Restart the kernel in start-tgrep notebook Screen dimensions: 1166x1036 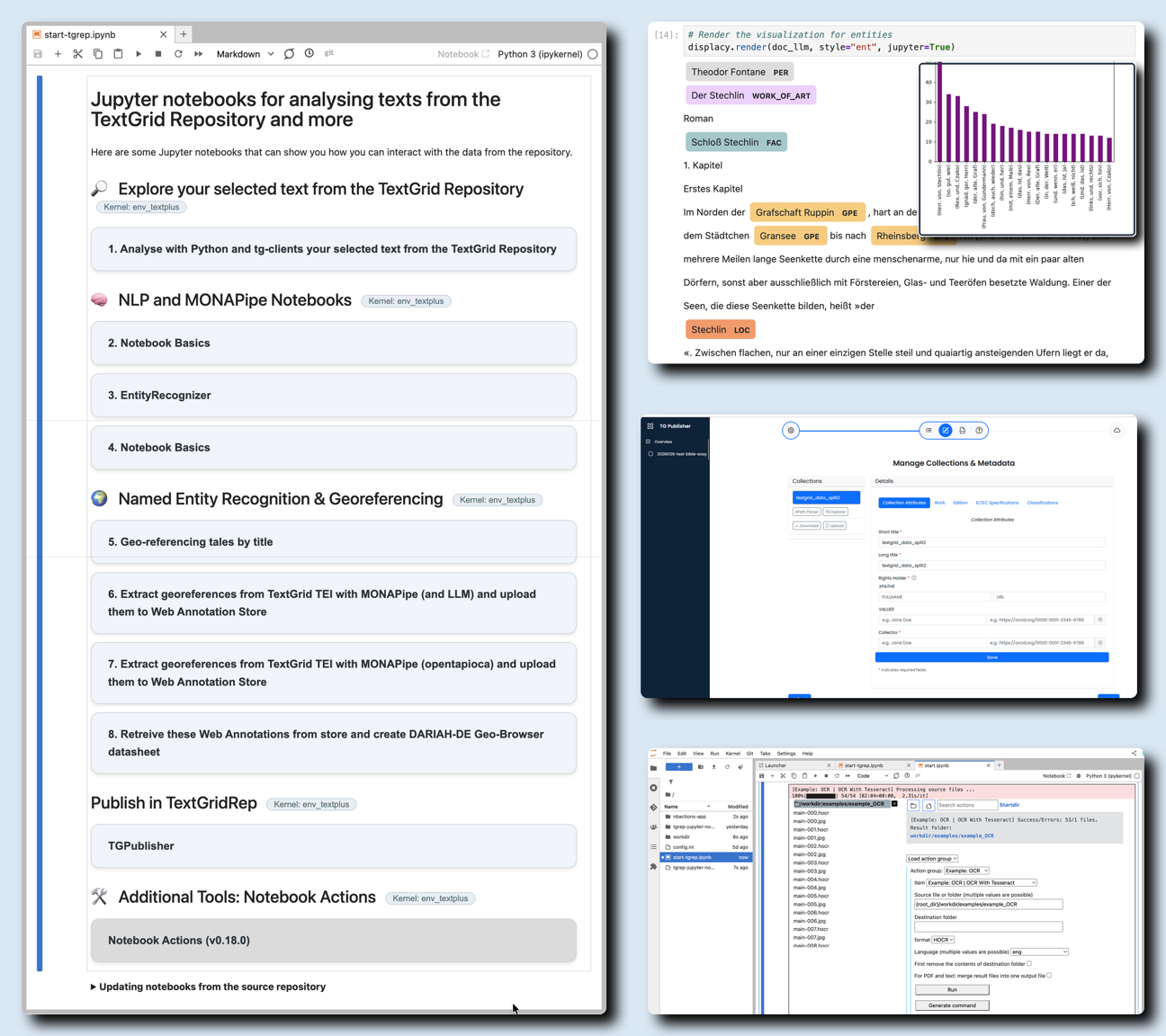[178, 54]
